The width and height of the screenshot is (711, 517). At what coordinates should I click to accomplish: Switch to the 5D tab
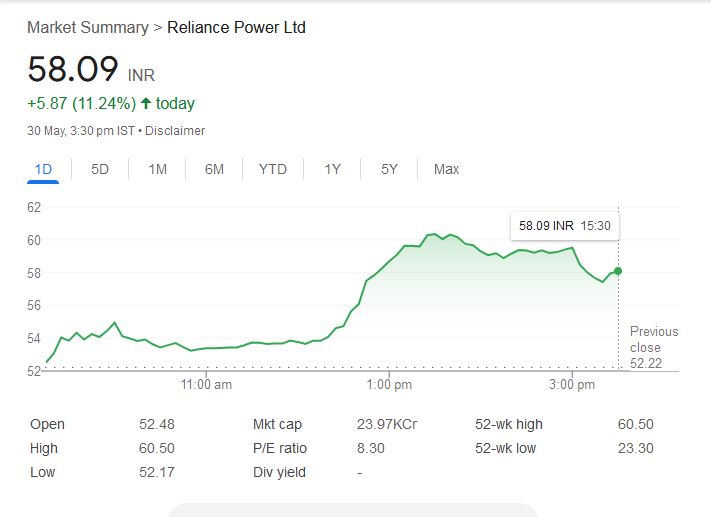tap(100, 169)
